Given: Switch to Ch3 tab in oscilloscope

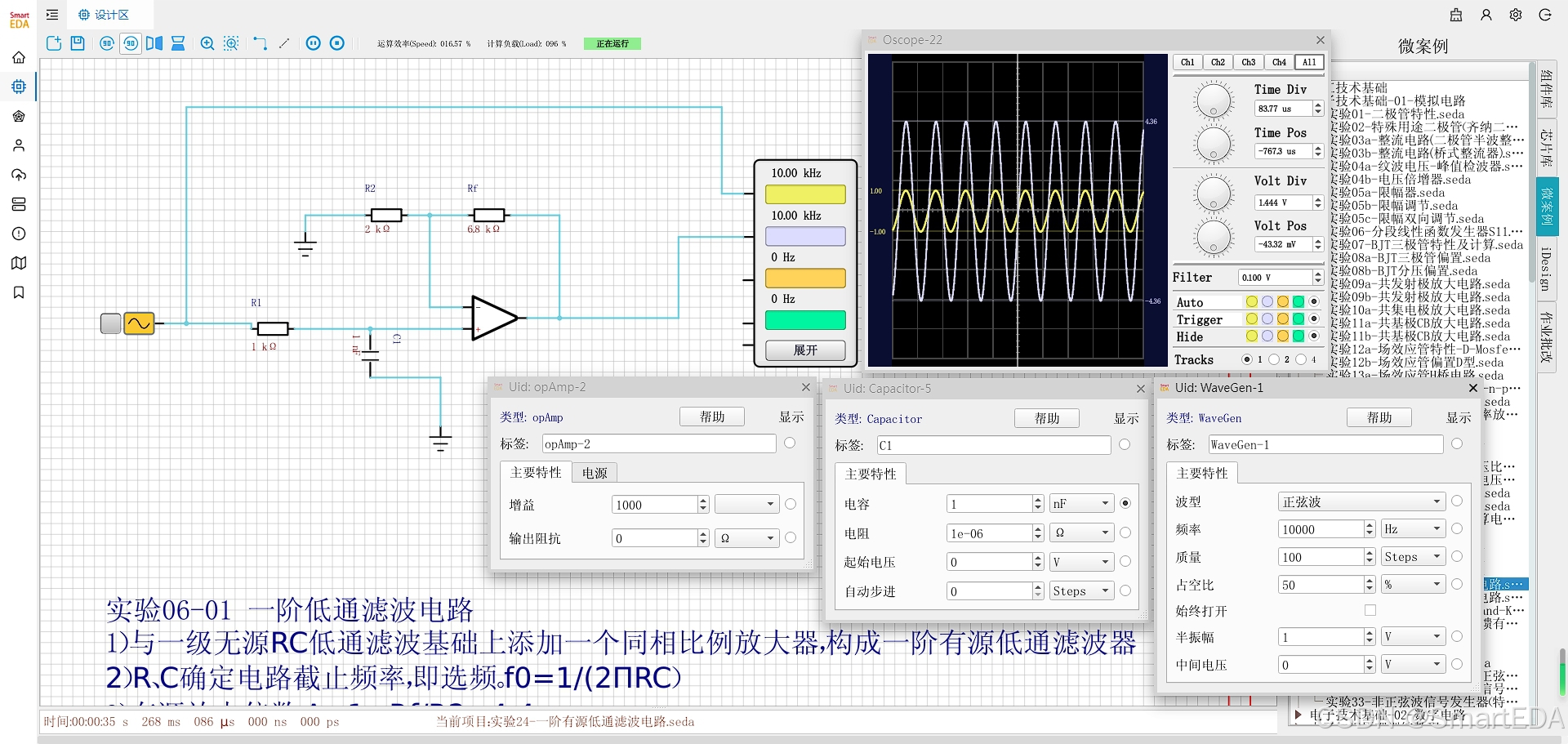Looking at the screenshot, I should (1249, 62).
